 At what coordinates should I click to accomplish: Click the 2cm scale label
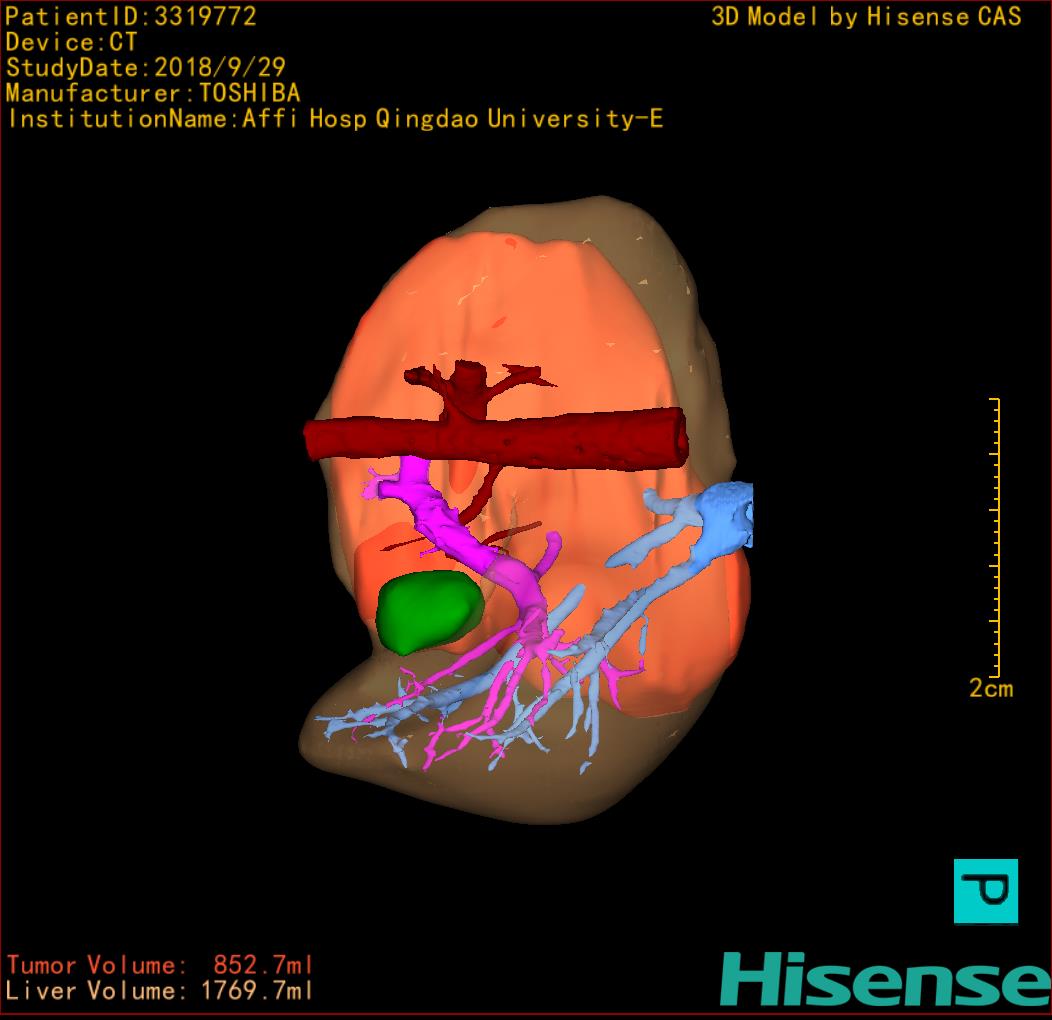pyautogui.click(x=990, y=688)
